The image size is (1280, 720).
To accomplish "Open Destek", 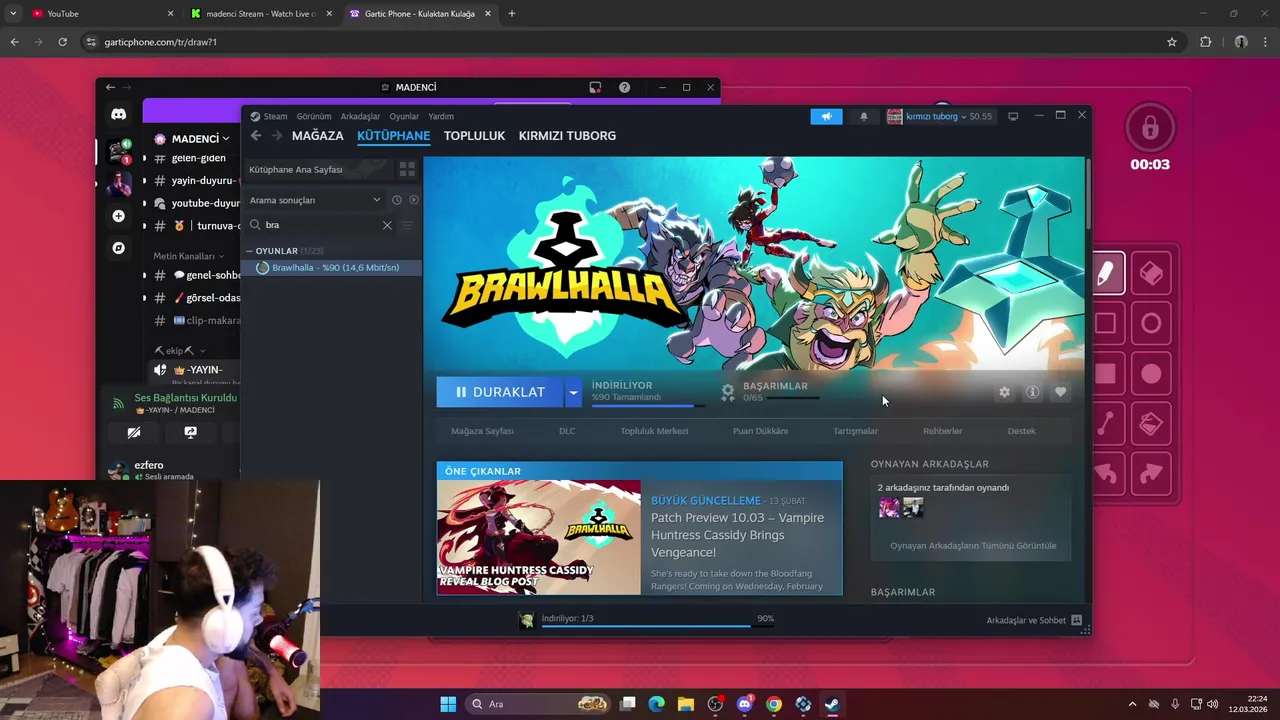I will tap(1021, 431).
